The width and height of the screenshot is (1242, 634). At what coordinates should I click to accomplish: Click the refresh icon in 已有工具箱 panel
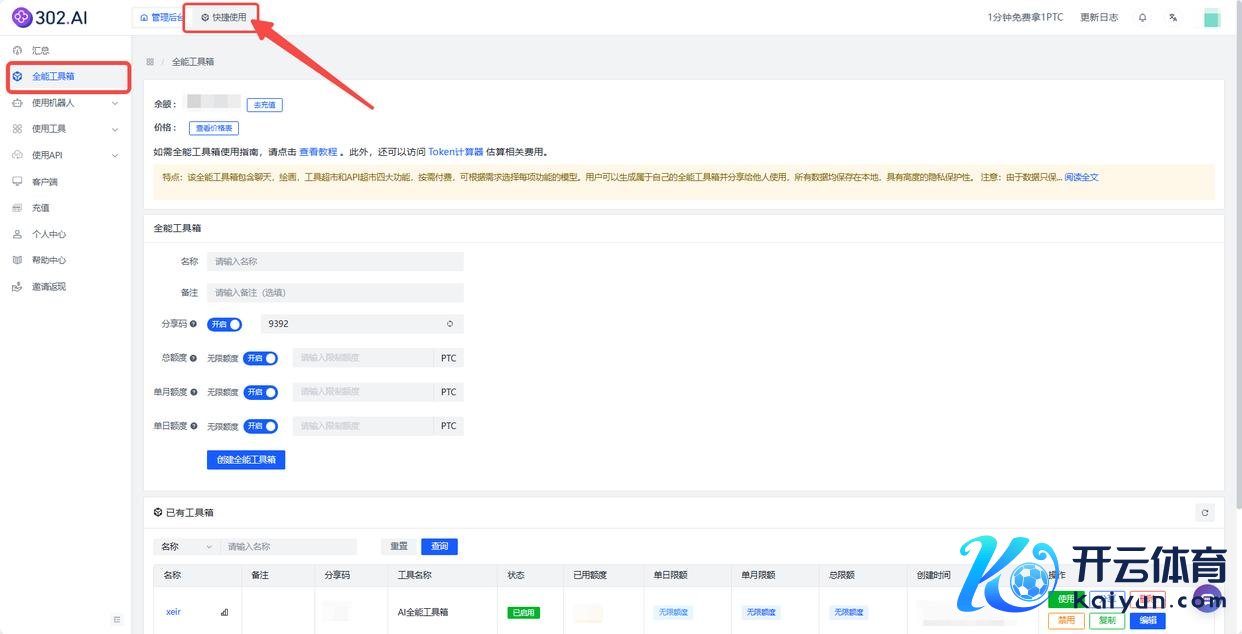[1205, 512]
